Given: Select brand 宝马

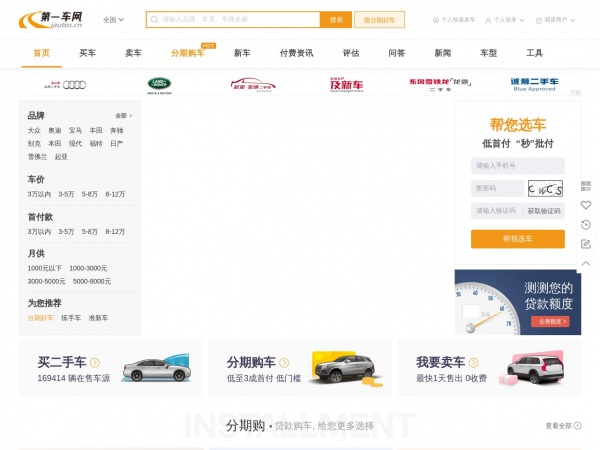Looking at the screenshot, I should 75,130.
